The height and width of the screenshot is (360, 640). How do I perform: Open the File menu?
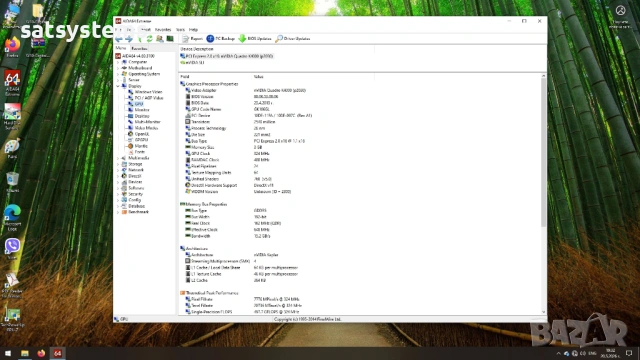coord(118,30)
